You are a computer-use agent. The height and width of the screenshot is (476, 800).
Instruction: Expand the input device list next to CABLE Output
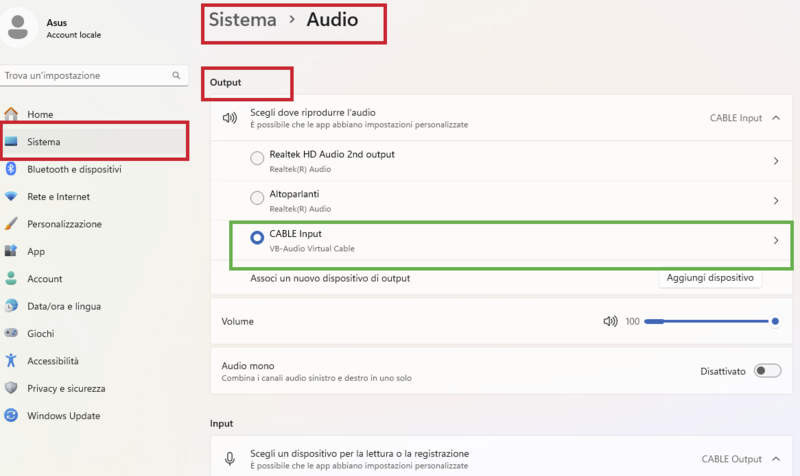pos(776,459)
